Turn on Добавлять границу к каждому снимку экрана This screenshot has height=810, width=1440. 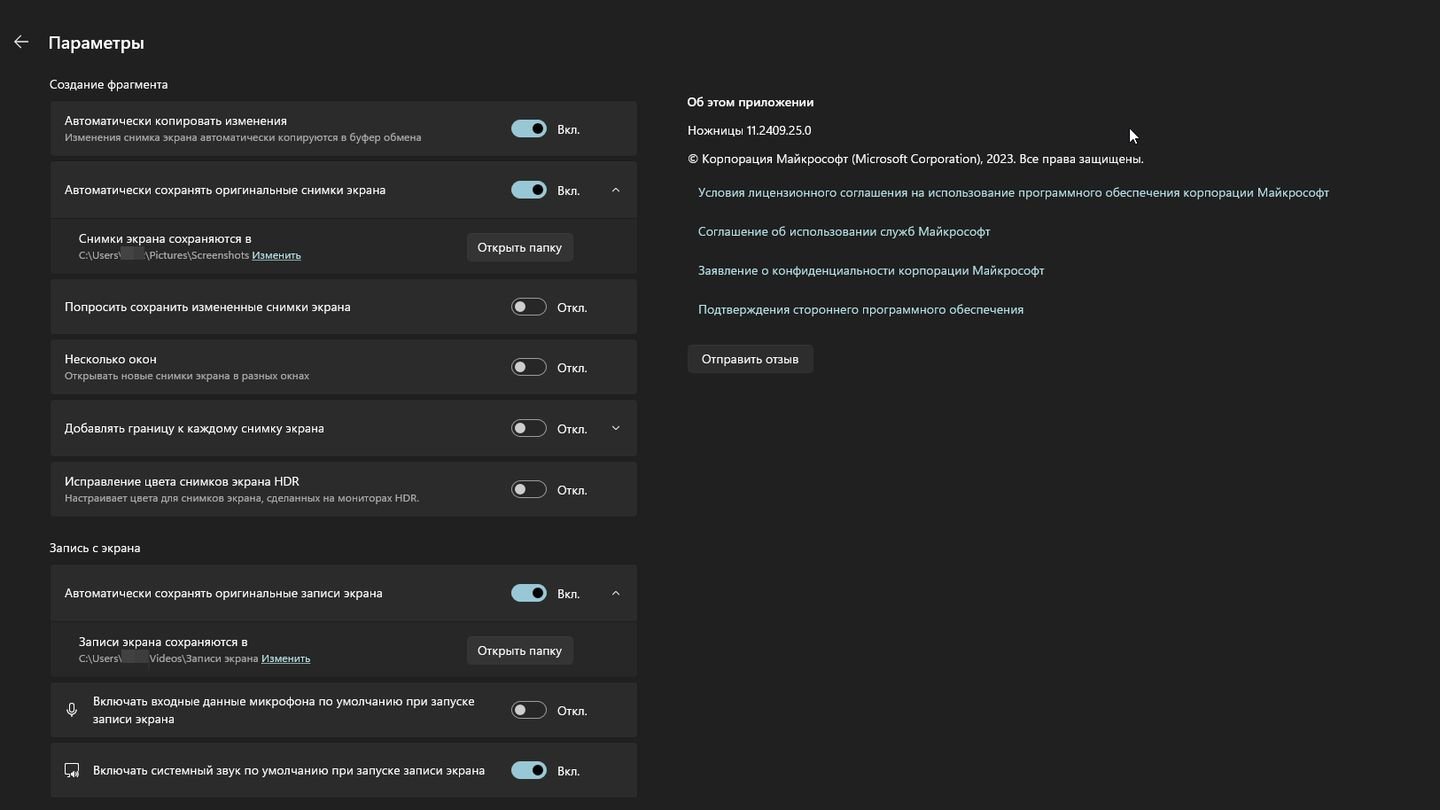529,428
